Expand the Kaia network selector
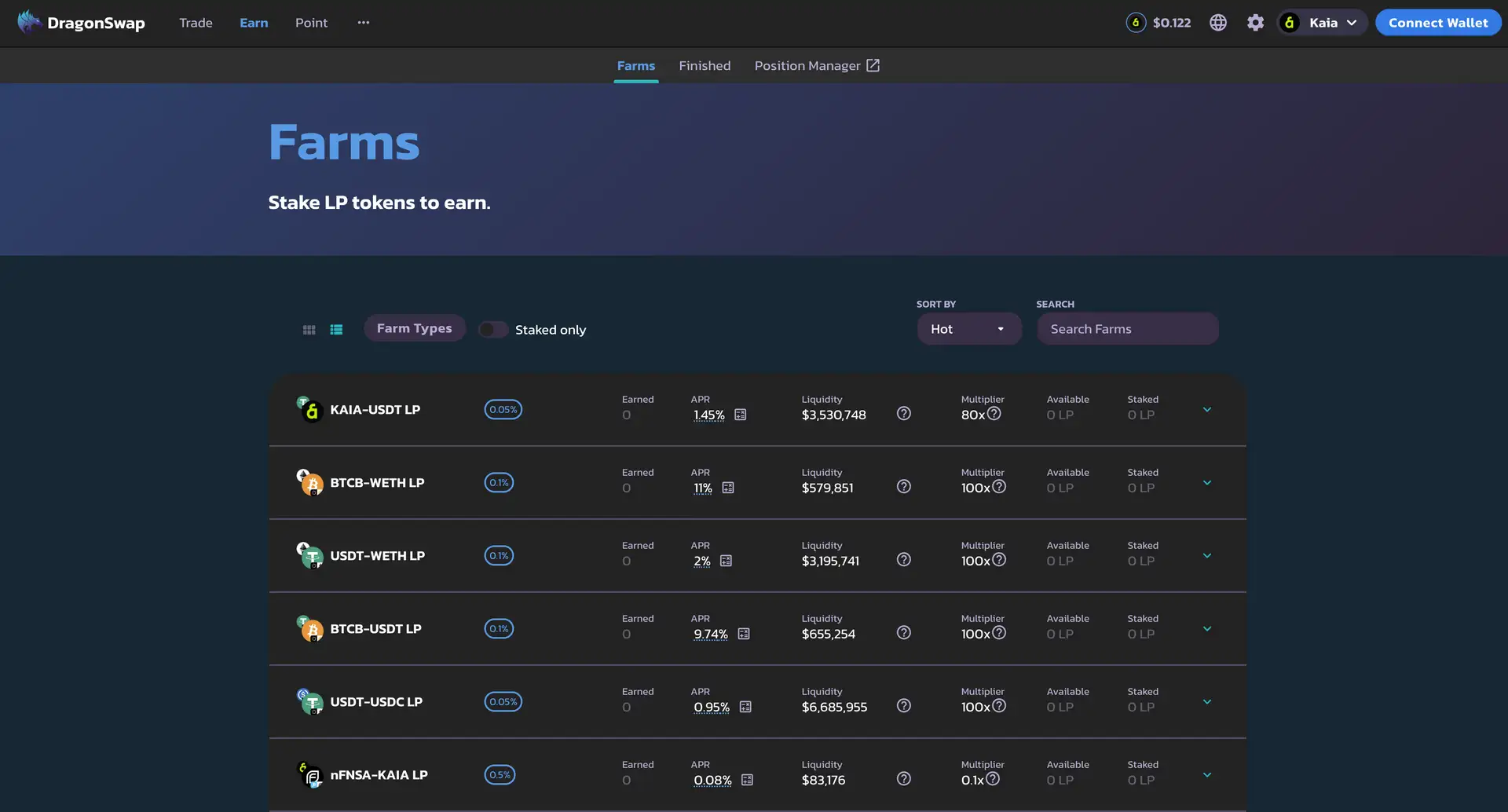The width and height of the screenshot is (1508, 812). [1323, 23]
